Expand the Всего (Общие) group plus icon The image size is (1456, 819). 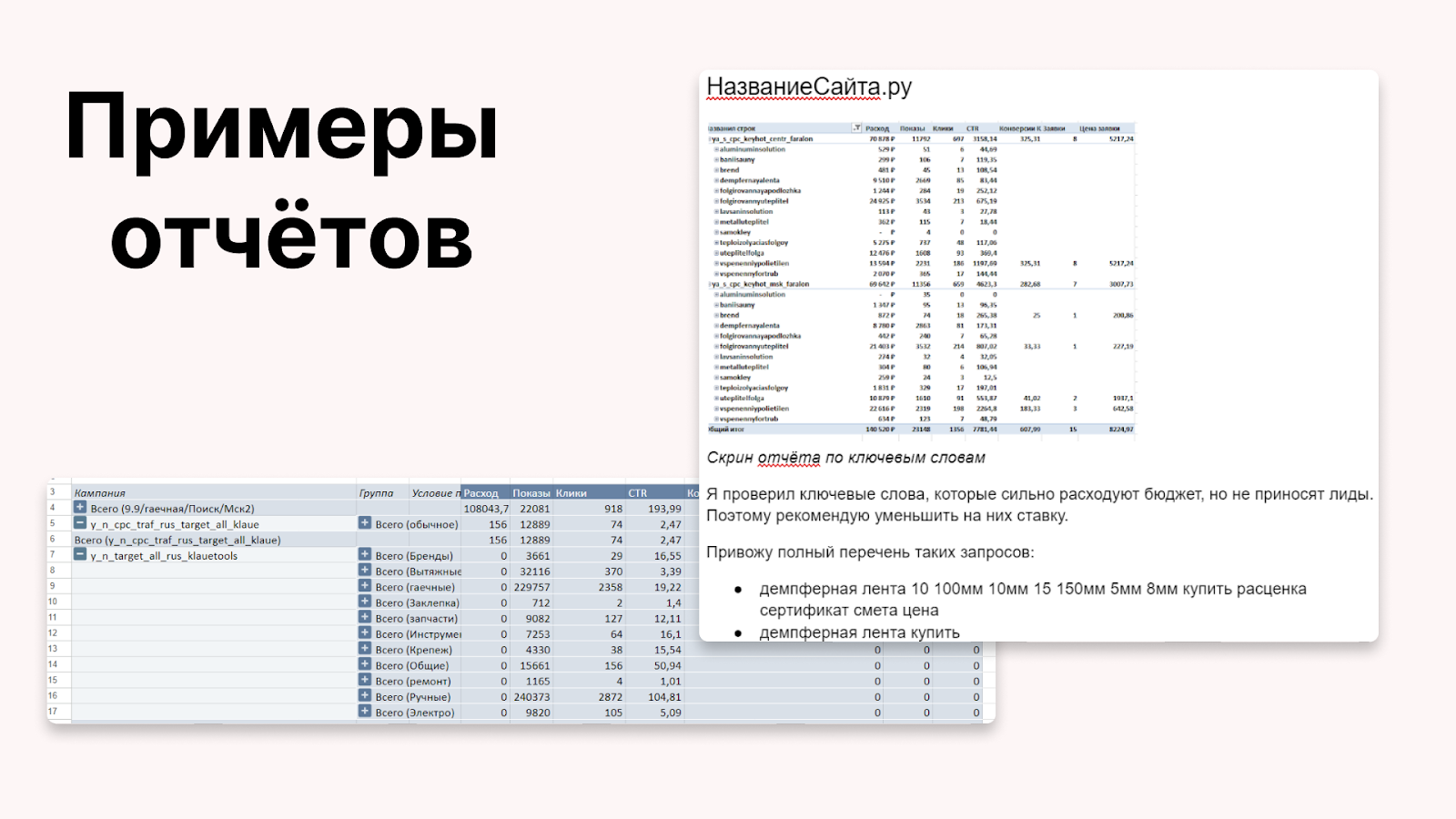(x=365, y=664)
